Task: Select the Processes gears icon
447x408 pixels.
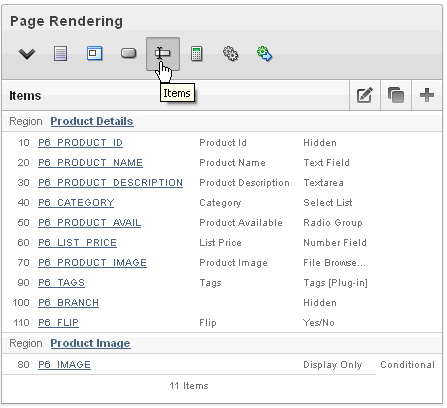Action: click(x=230, y=54)
